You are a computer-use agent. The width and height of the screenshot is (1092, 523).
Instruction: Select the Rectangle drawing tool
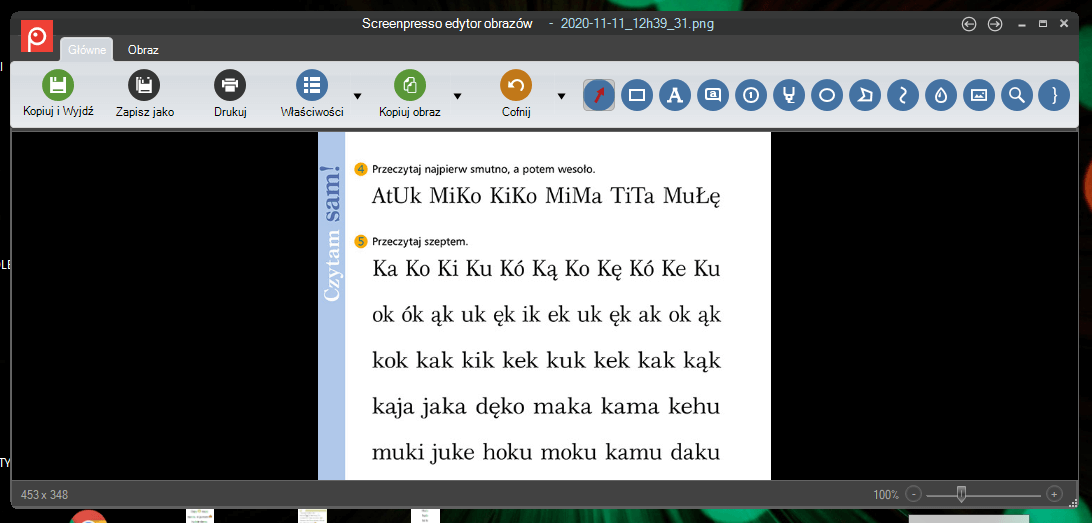click(637, 95)
